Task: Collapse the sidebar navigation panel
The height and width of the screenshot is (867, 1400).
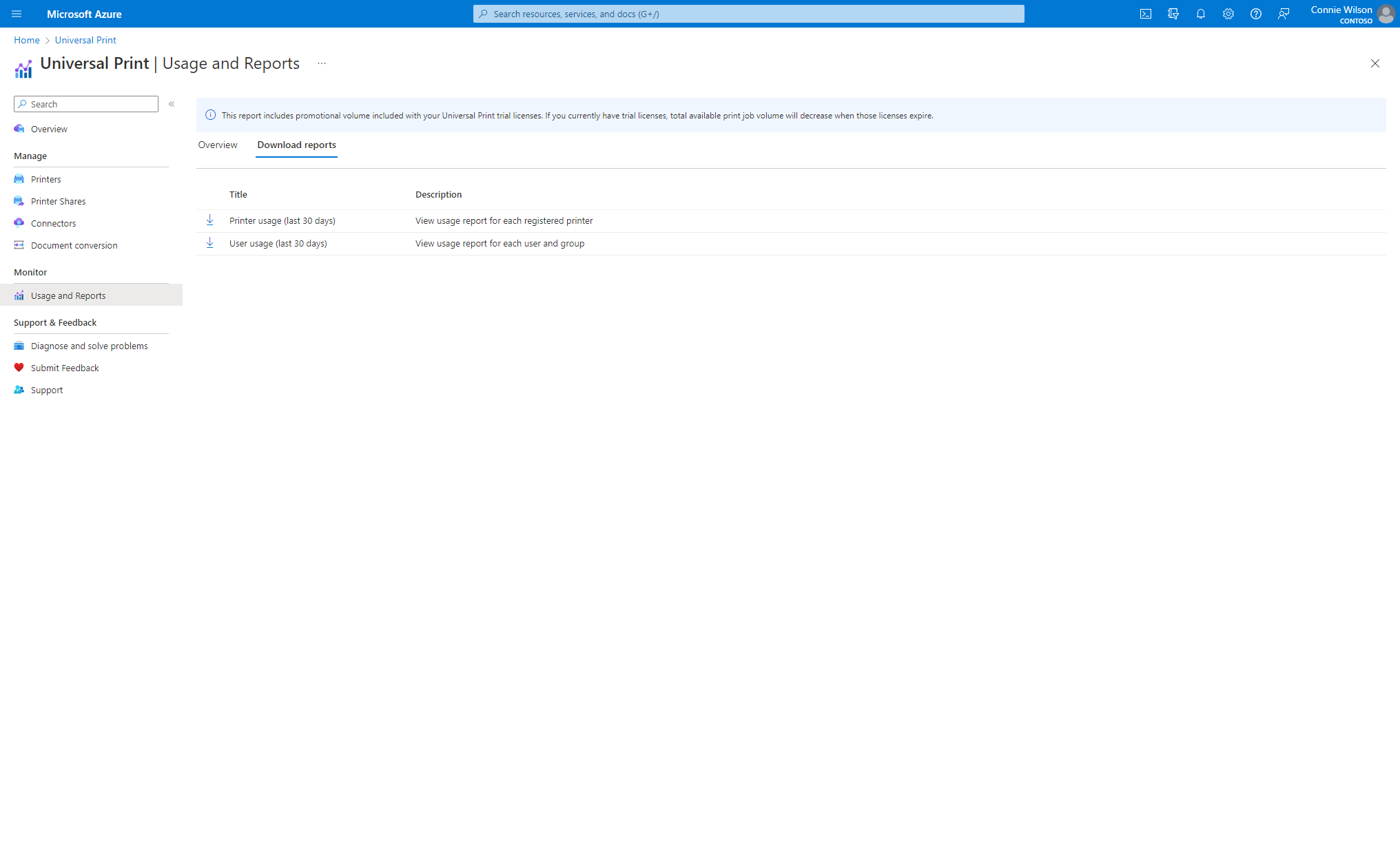Action: click(170, 103)
